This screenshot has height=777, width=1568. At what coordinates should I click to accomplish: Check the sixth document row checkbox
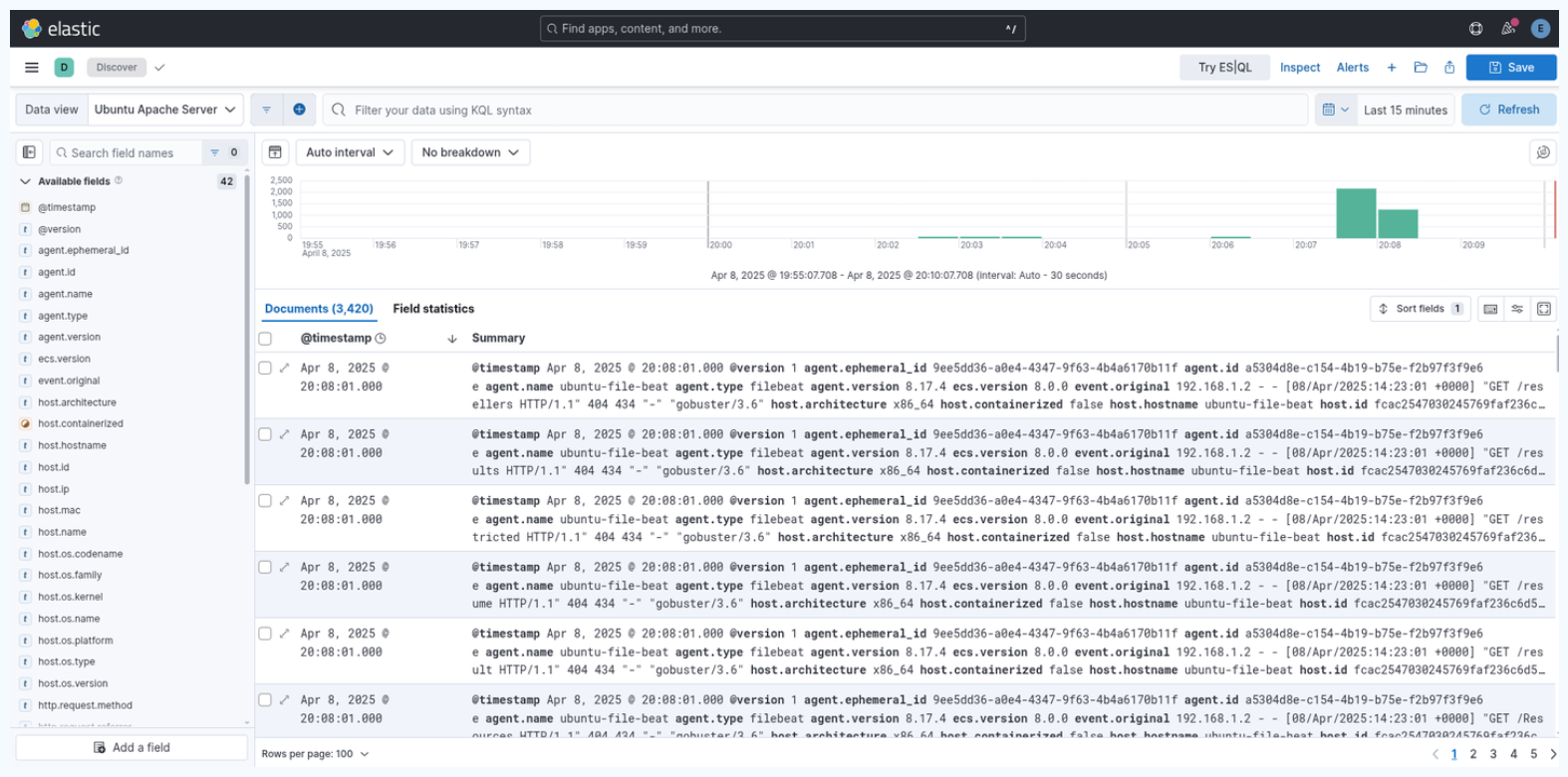click(265, 700)
